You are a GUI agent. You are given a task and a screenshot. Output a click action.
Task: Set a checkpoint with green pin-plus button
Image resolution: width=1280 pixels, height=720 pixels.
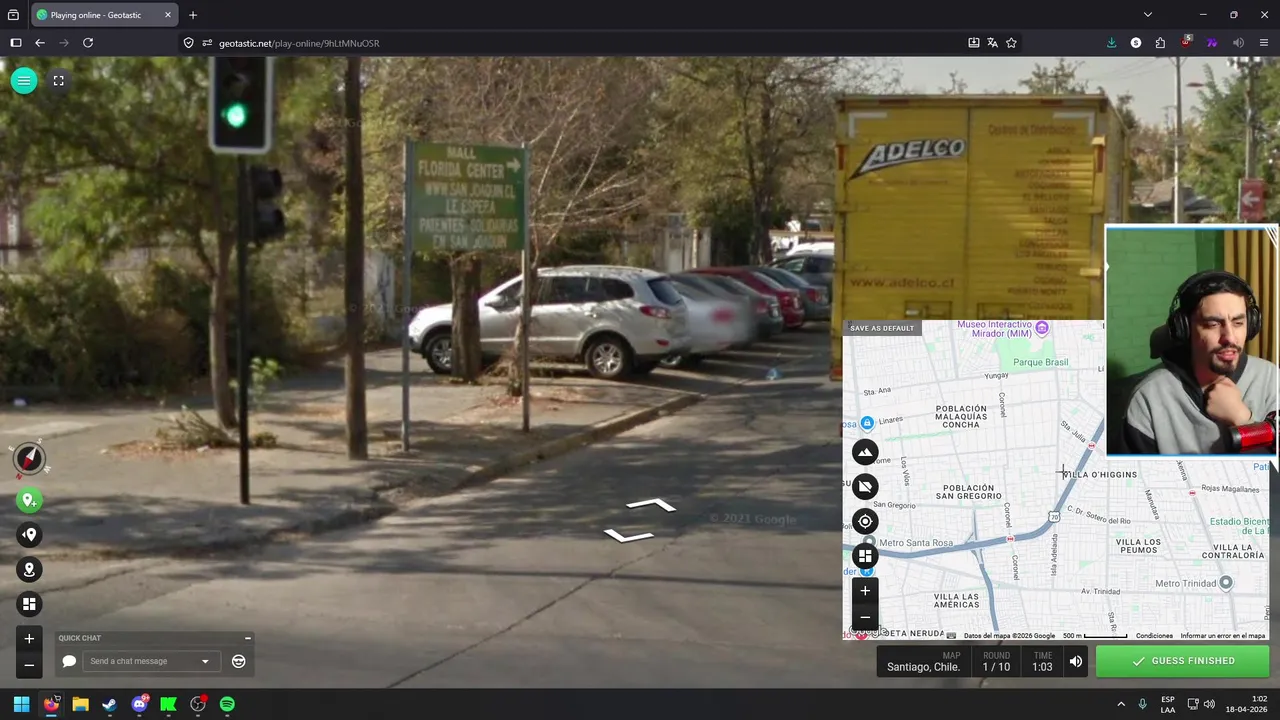click(29, 500)
